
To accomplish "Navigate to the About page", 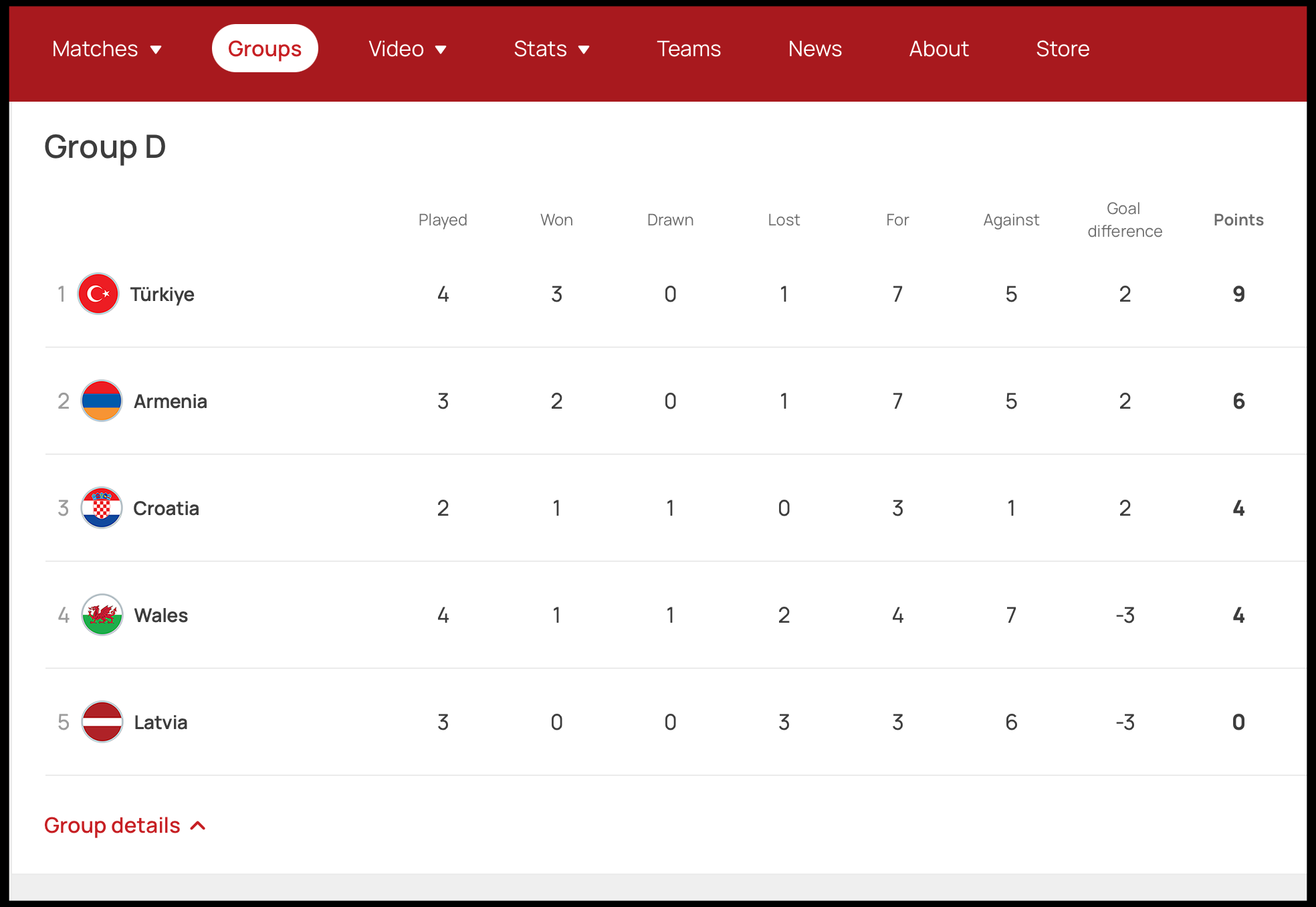I will 938,49.
